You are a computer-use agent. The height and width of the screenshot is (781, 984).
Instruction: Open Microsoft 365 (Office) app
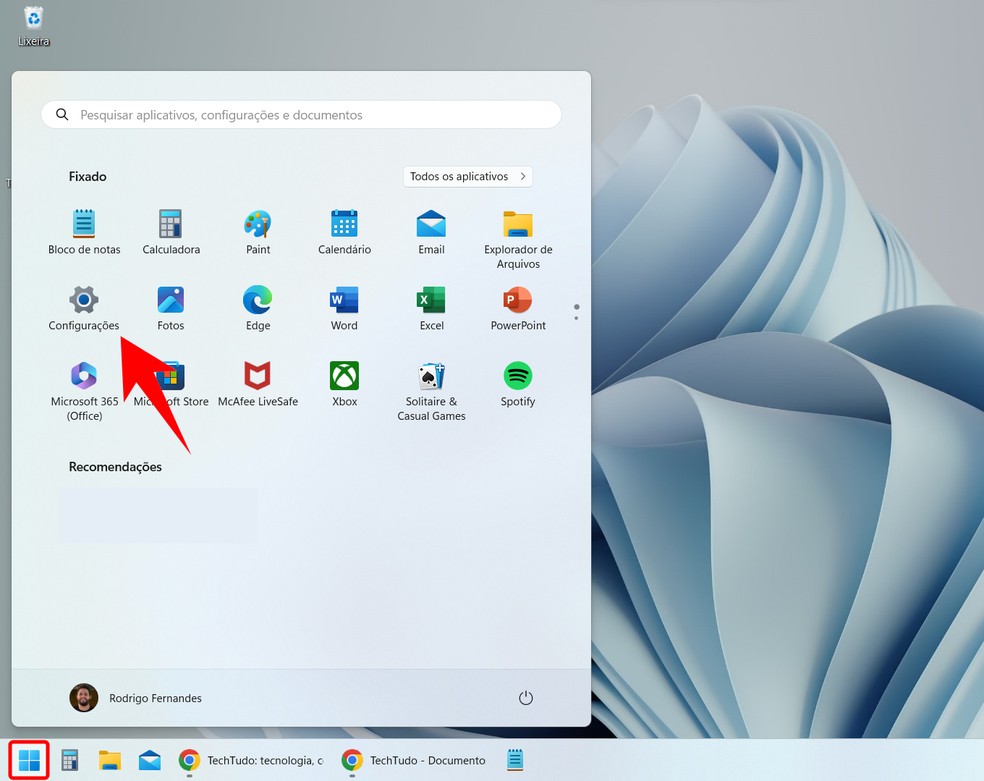point(84,391)
